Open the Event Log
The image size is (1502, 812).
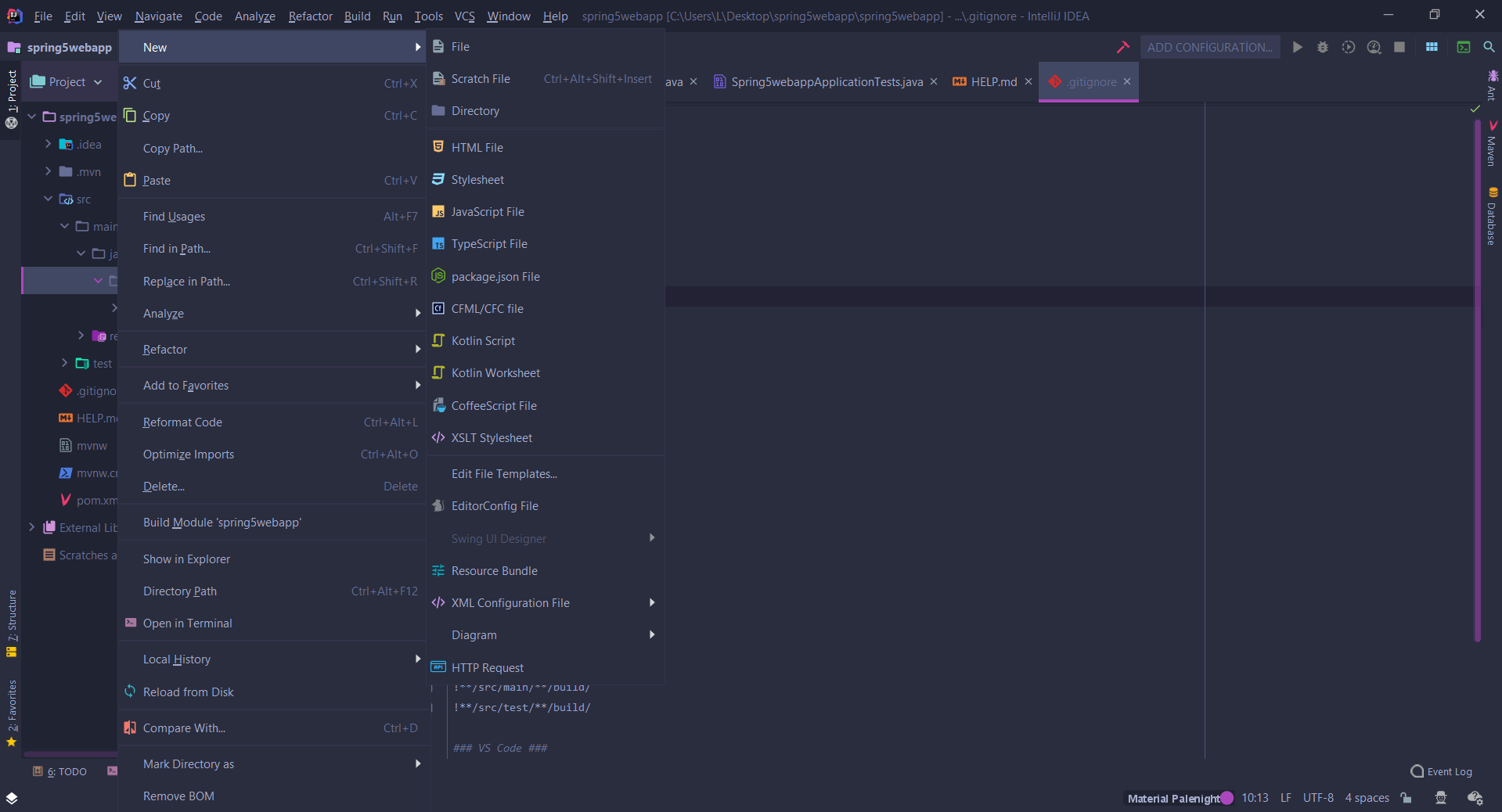[x=1441, y=772]
